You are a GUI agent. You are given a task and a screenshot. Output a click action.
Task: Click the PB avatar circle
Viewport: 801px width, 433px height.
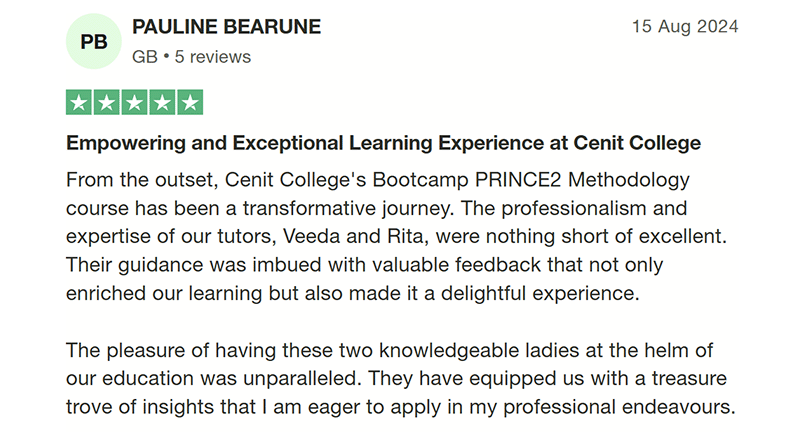coord(94,41)
